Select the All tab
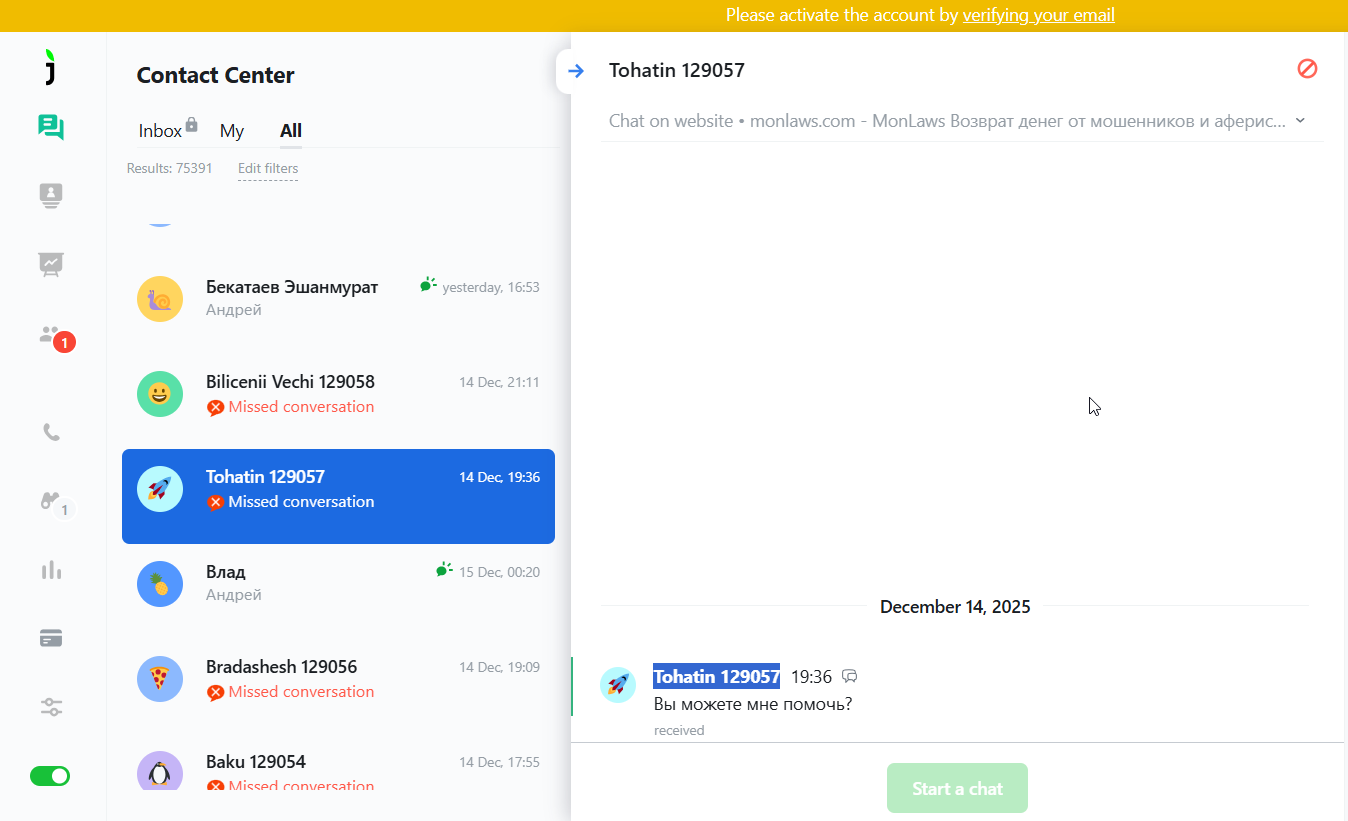Viewport: 1348px width, 821px height. 291,131
